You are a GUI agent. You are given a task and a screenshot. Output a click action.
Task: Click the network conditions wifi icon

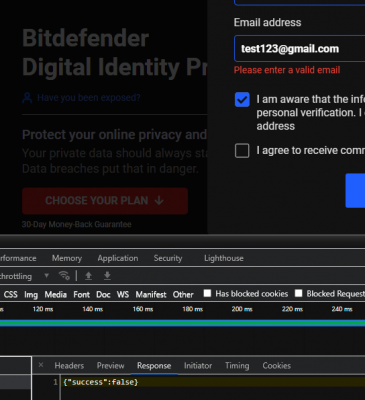tap(64, 276)
